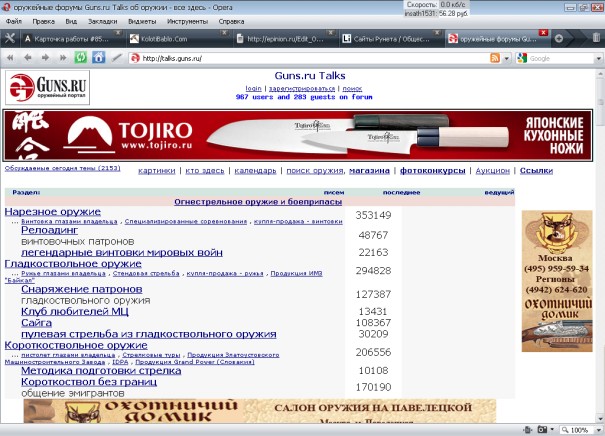Open пулевая стрельба из гладкоствольного оружия
Image resolution: width=605 pixels, height=436 pixels.
pos(149,334)
